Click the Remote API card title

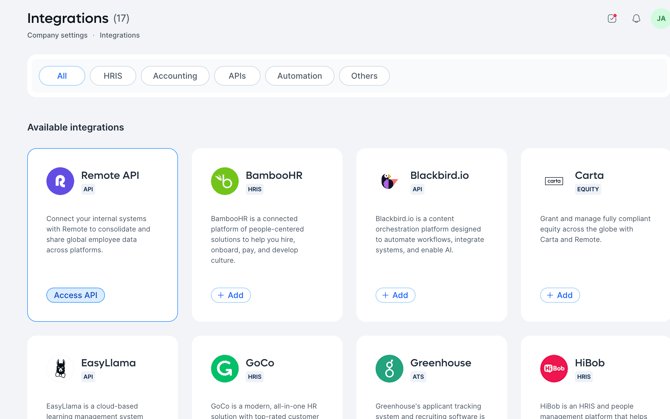110,175
